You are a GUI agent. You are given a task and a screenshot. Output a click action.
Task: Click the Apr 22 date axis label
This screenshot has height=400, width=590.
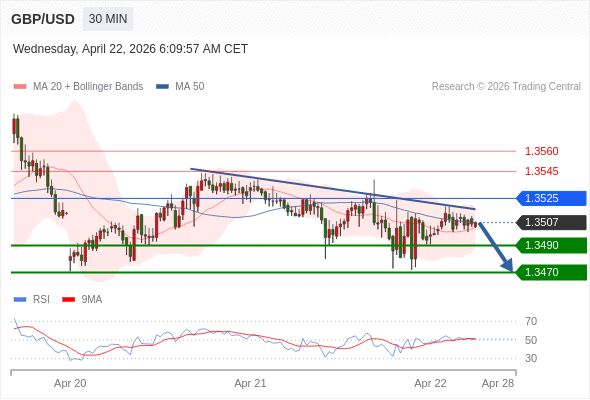point(430,383)
